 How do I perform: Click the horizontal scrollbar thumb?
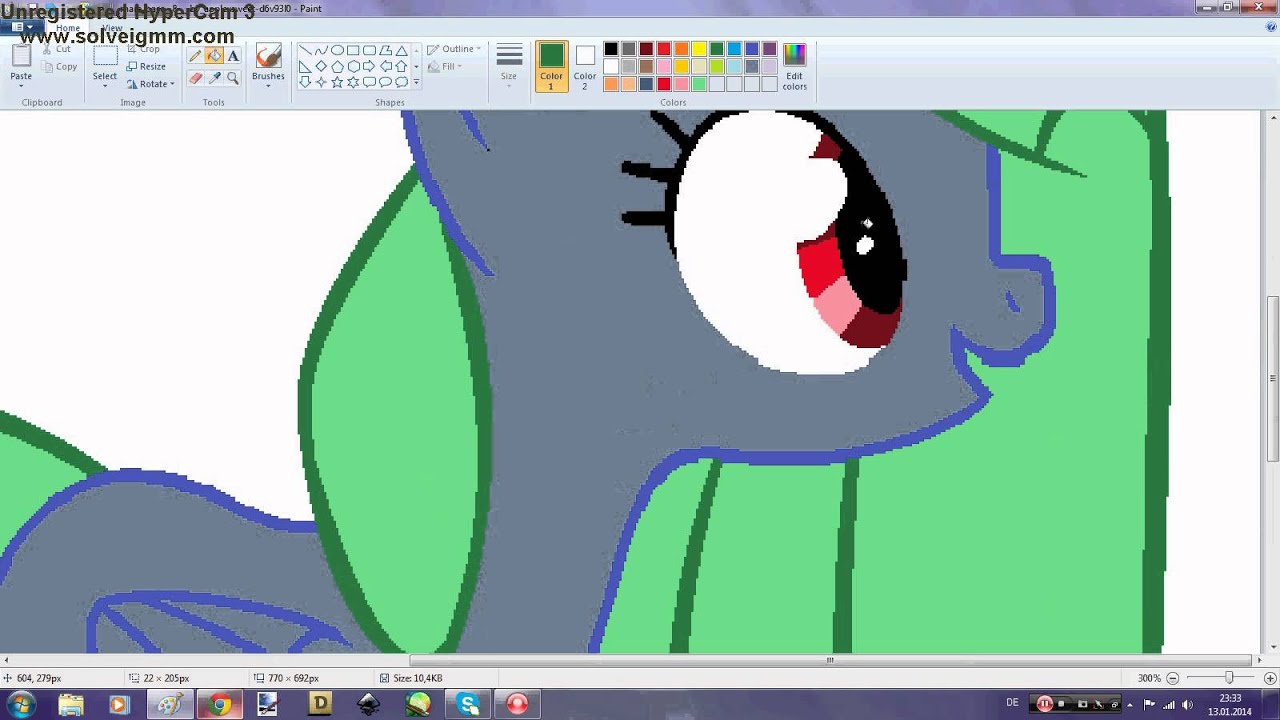(830, 660)
